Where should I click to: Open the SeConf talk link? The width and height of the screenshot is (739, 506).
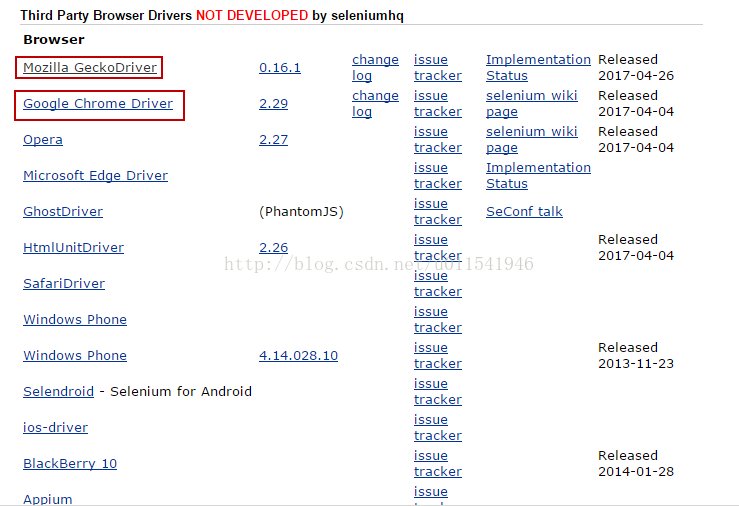[524, 212]
